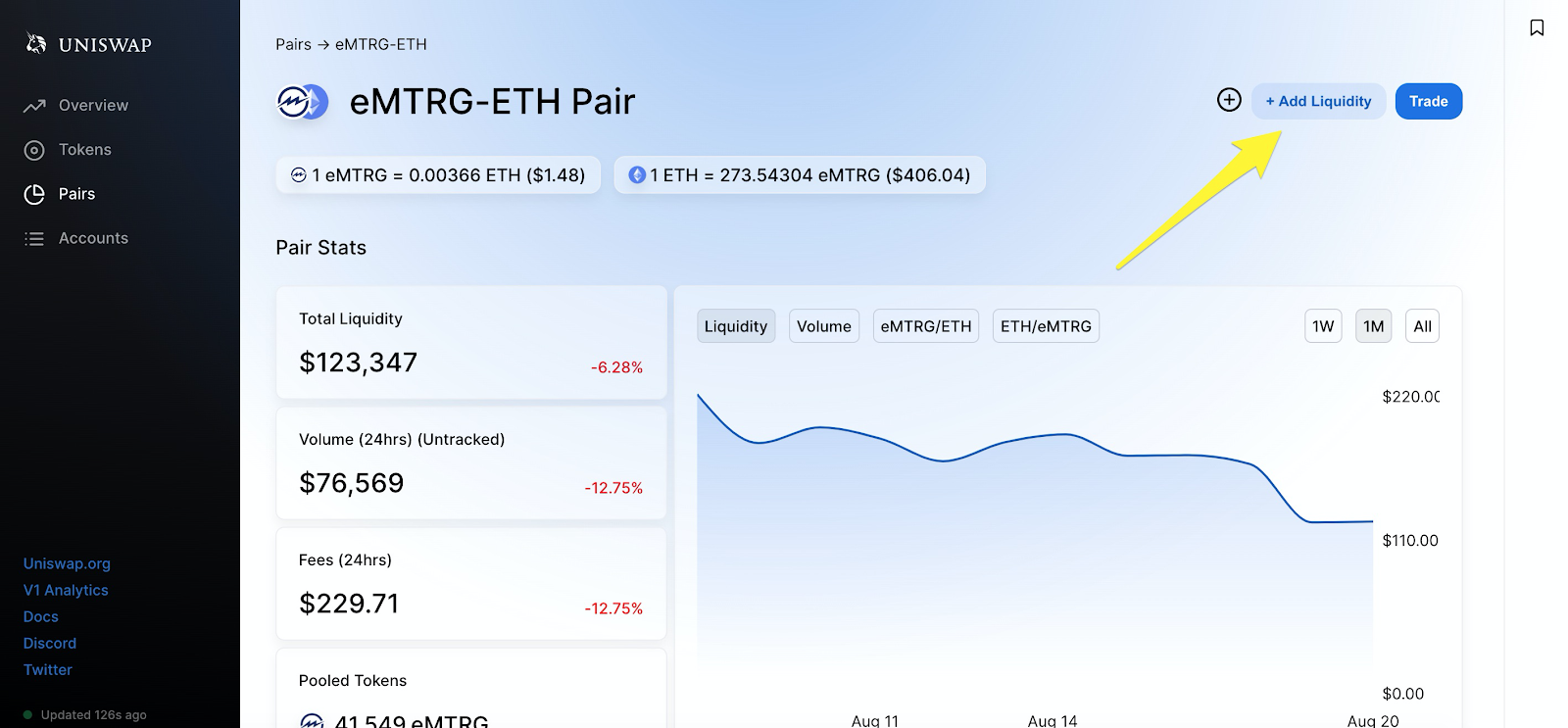
Task: Click the Accounts list icon
Action: [34, 238]
